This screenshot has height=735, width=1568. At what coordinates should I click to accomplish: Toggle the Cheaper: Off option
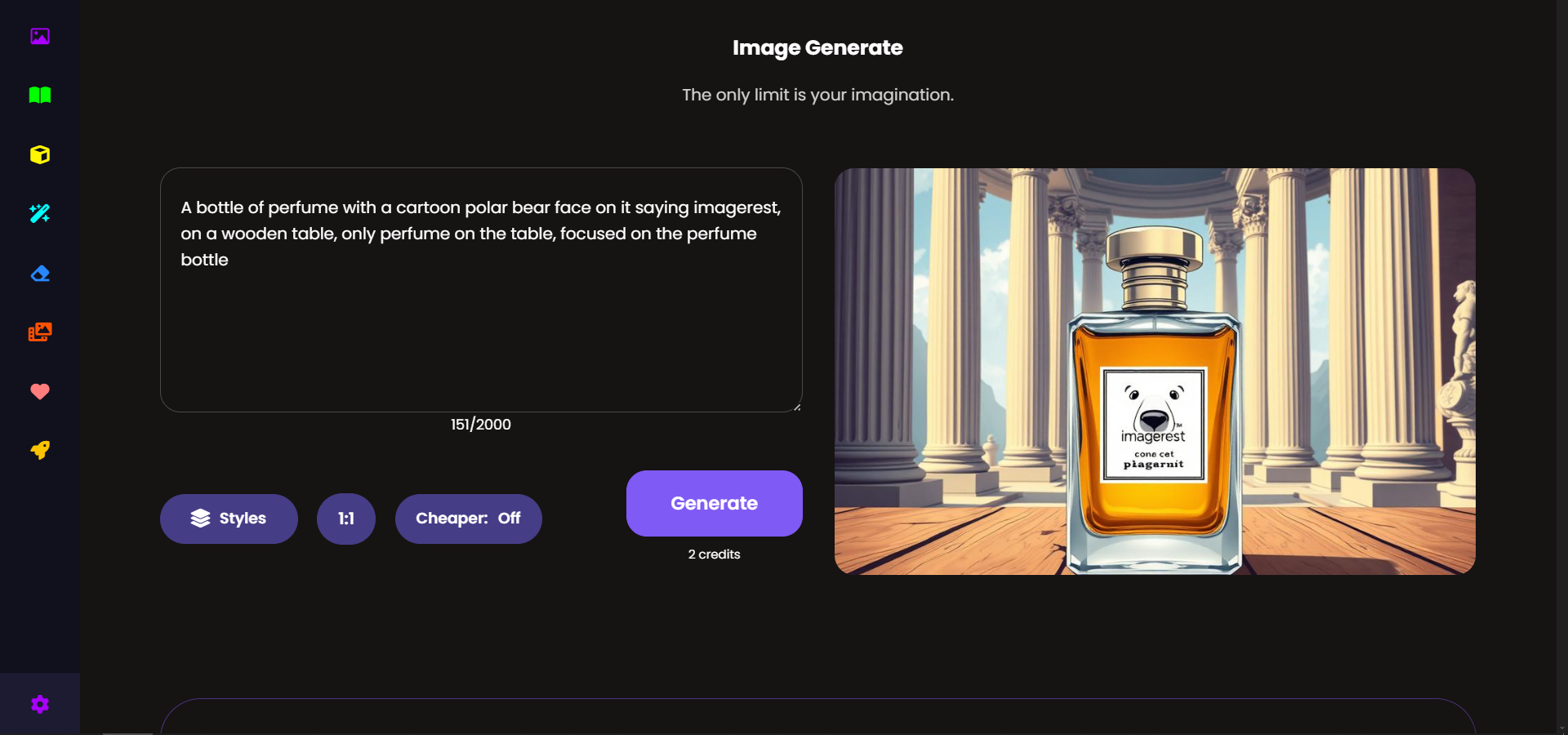[x=469, y=519]
